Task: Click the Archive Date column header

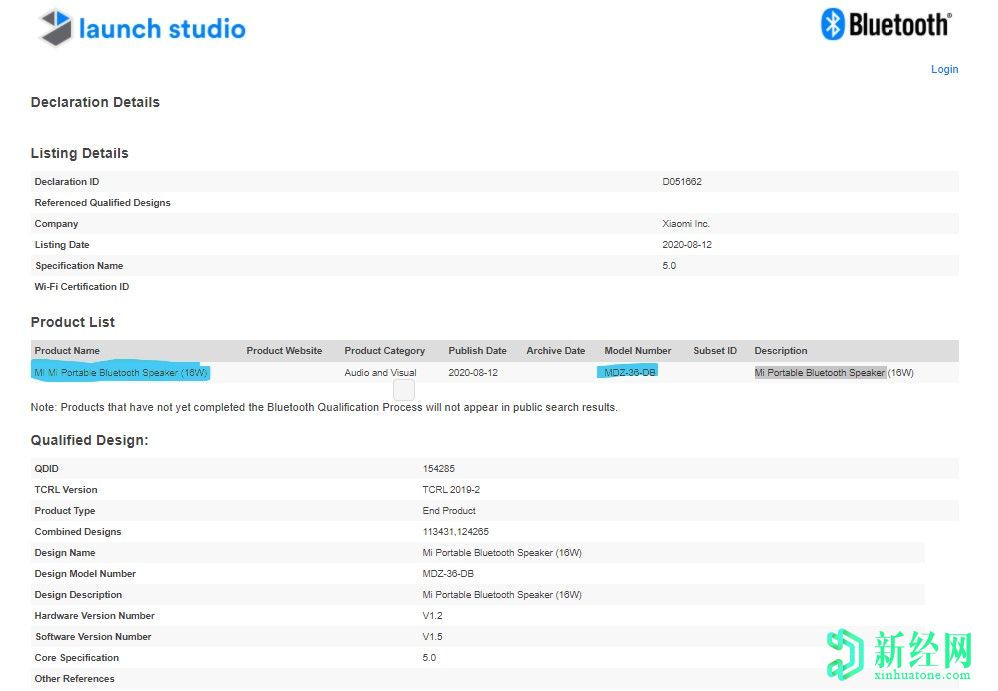Action: [555, 351]
